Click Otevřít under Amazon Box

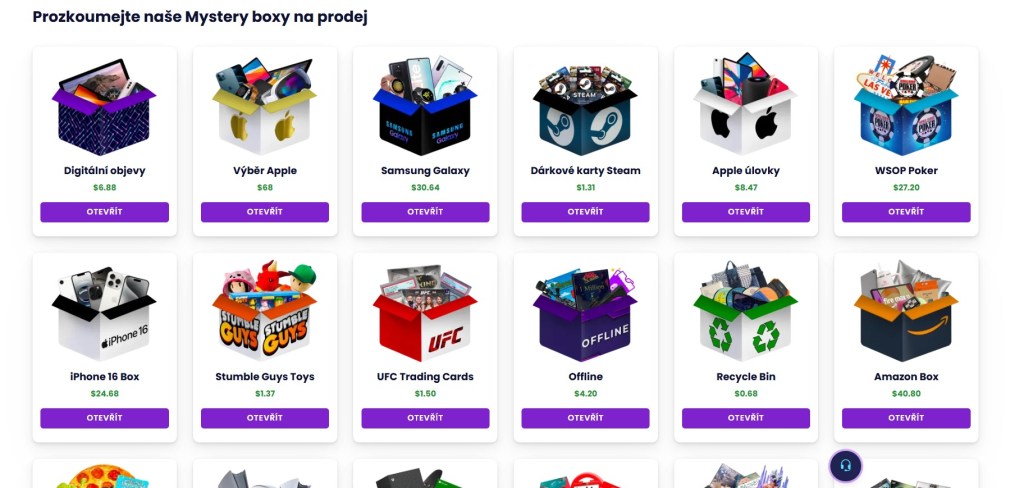(x=906, y=418)
